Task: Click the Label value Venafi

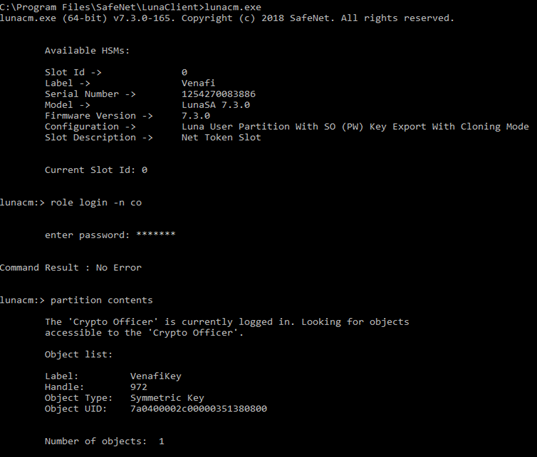Action: 198,83
